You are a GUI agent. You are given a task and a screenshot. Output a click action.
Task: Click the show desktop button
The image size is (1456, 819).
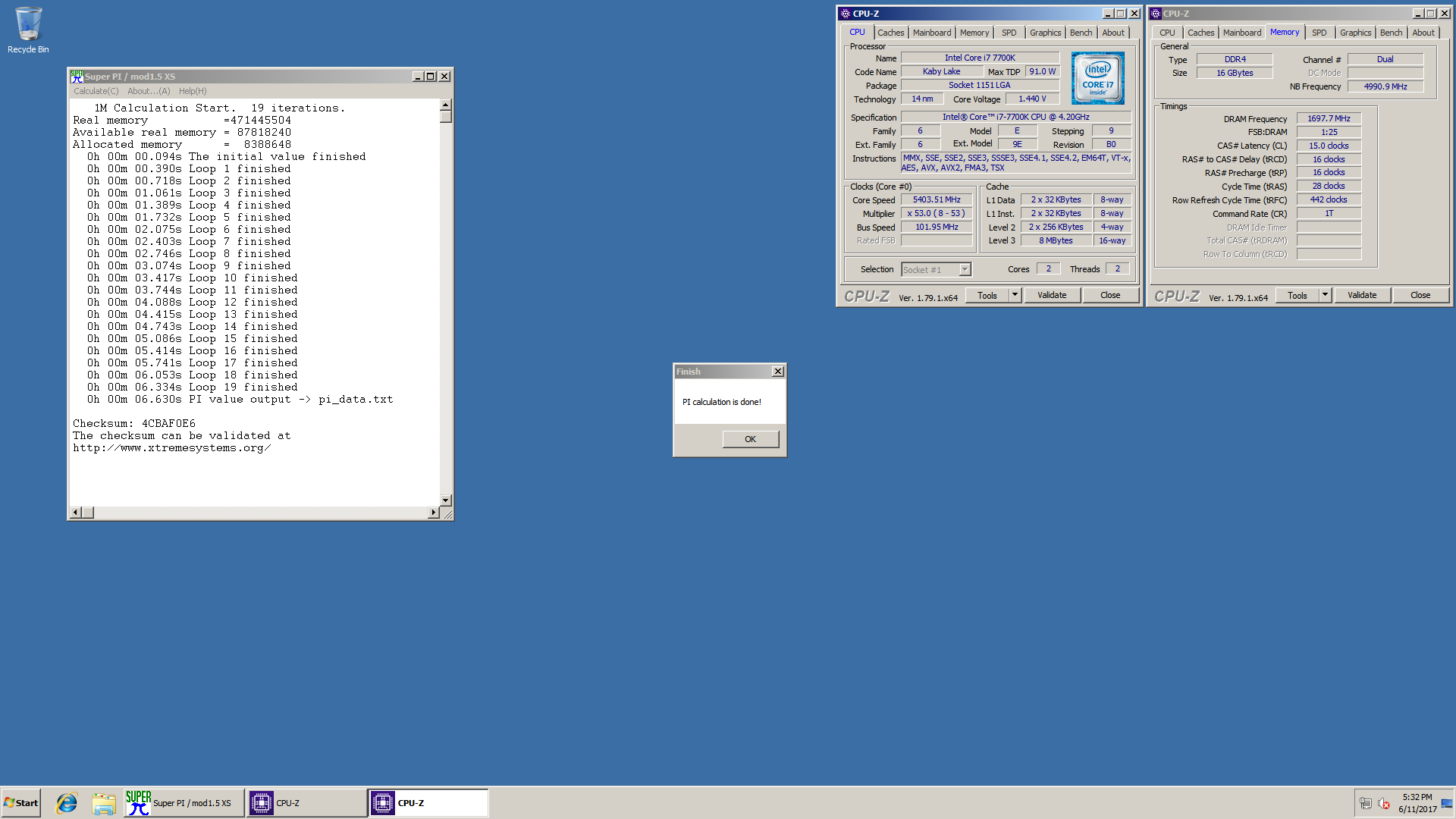point(1447,803)
